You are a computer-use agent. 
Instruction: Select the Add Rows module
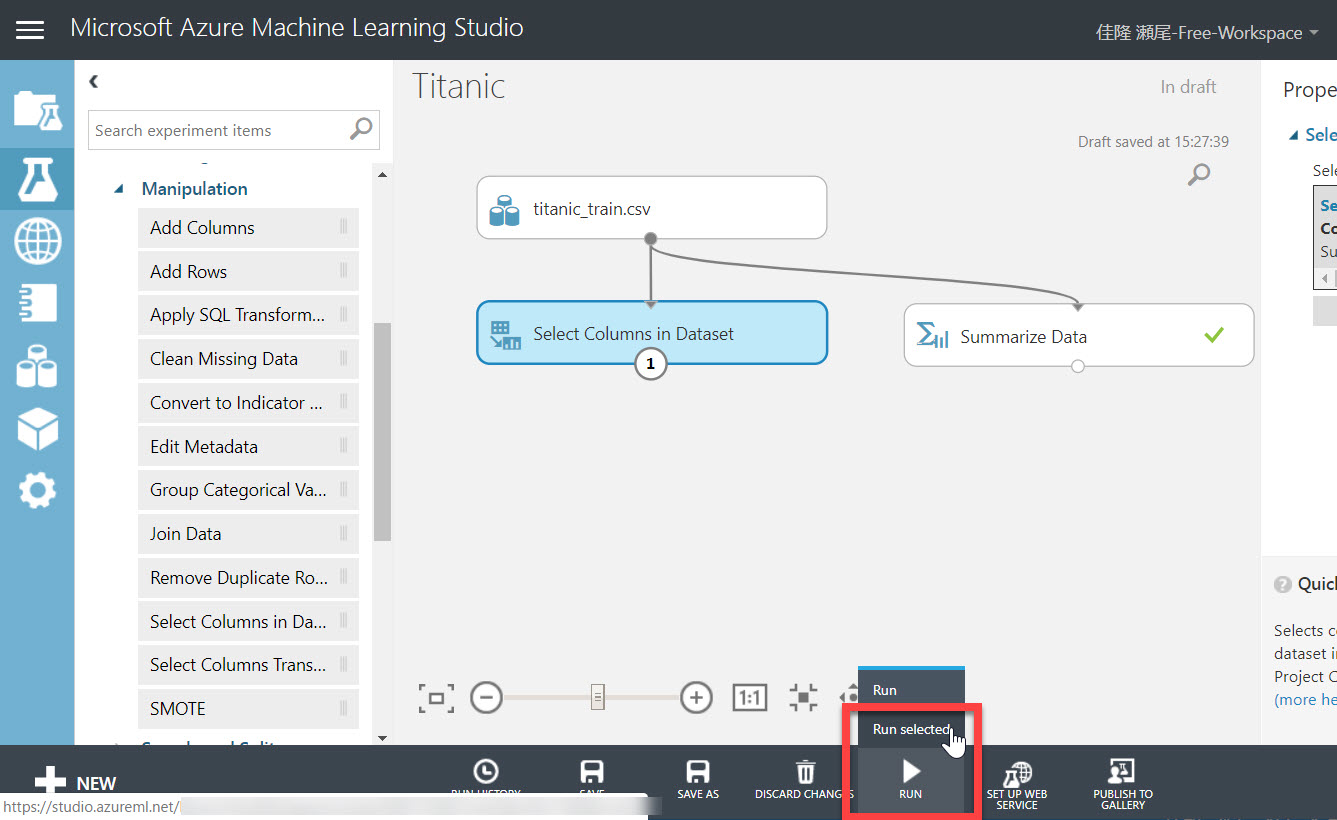(x=248, y=272)
